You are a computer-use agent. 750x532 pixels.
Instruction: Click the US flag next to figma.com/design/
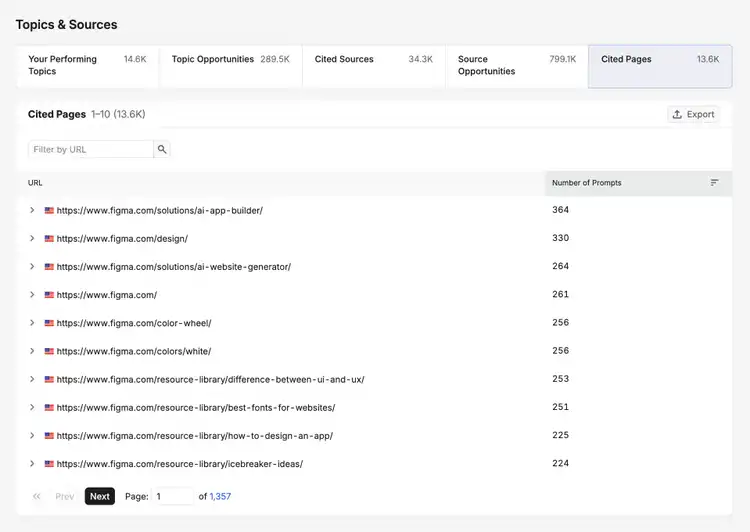coord(49,238)
